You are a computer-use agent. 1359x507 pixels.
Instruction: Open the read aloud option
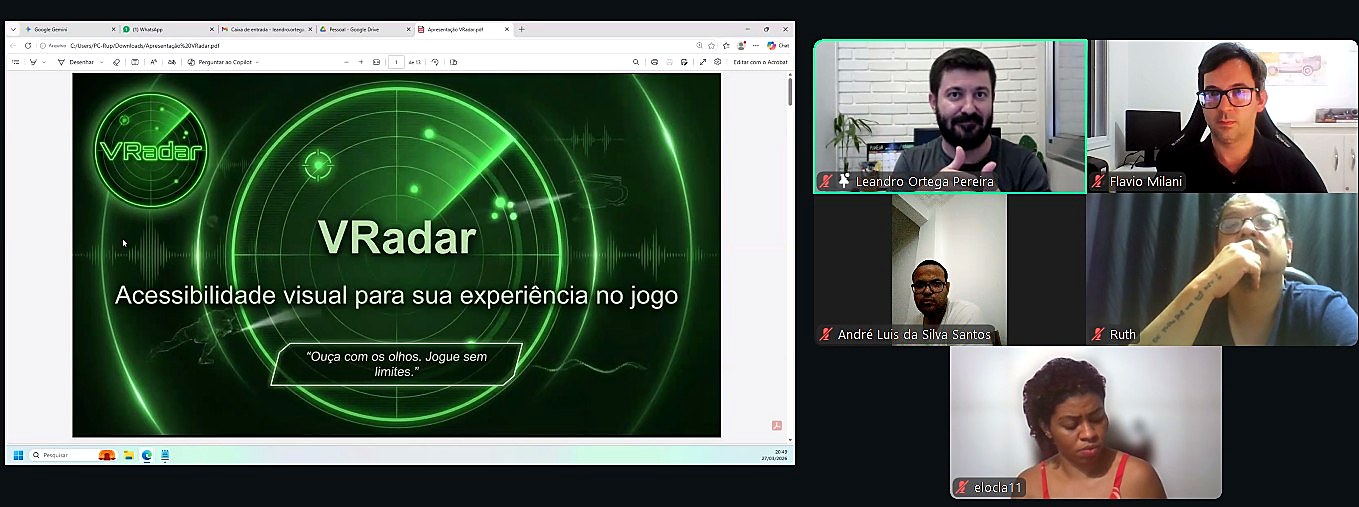point(153,62)
